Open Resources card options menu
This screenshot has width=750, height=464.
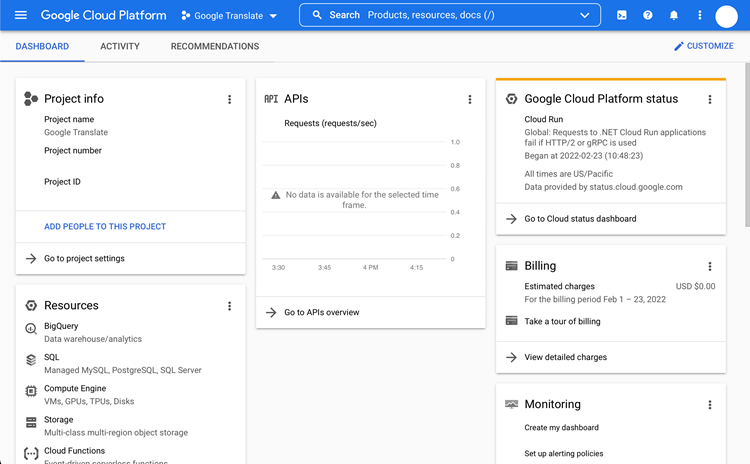[x=230, y=306]
